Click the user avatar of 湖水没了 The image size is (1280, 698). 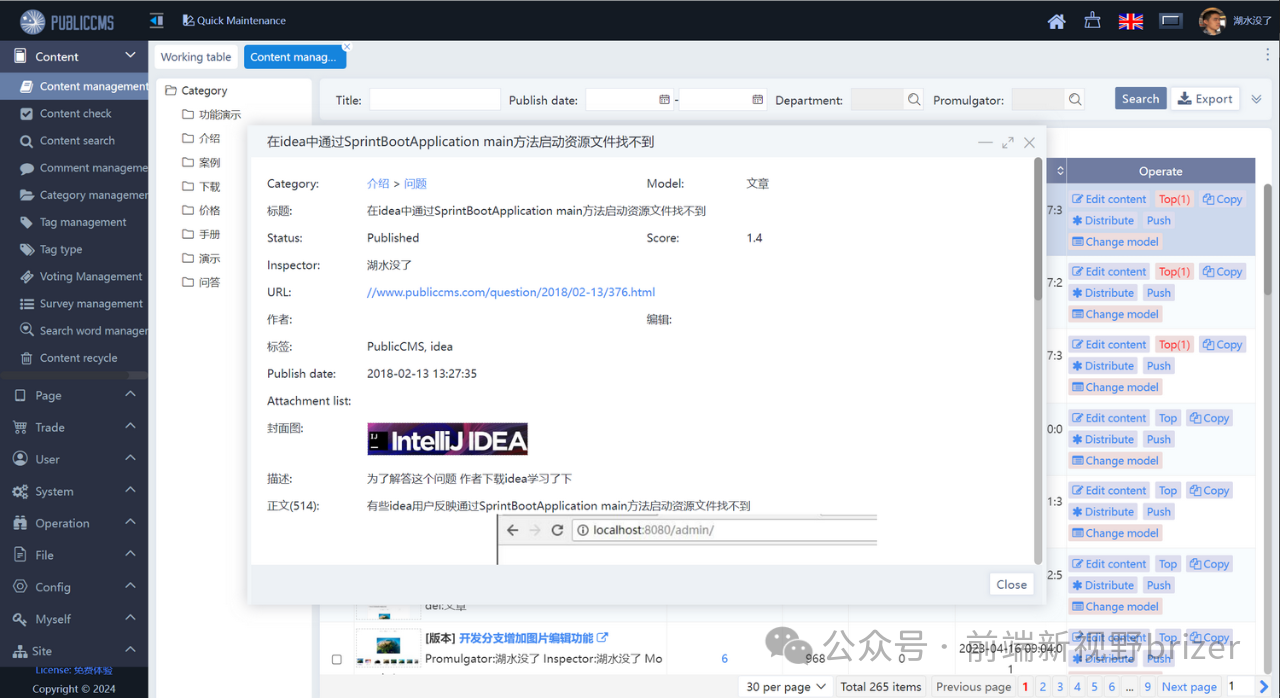1211,20
